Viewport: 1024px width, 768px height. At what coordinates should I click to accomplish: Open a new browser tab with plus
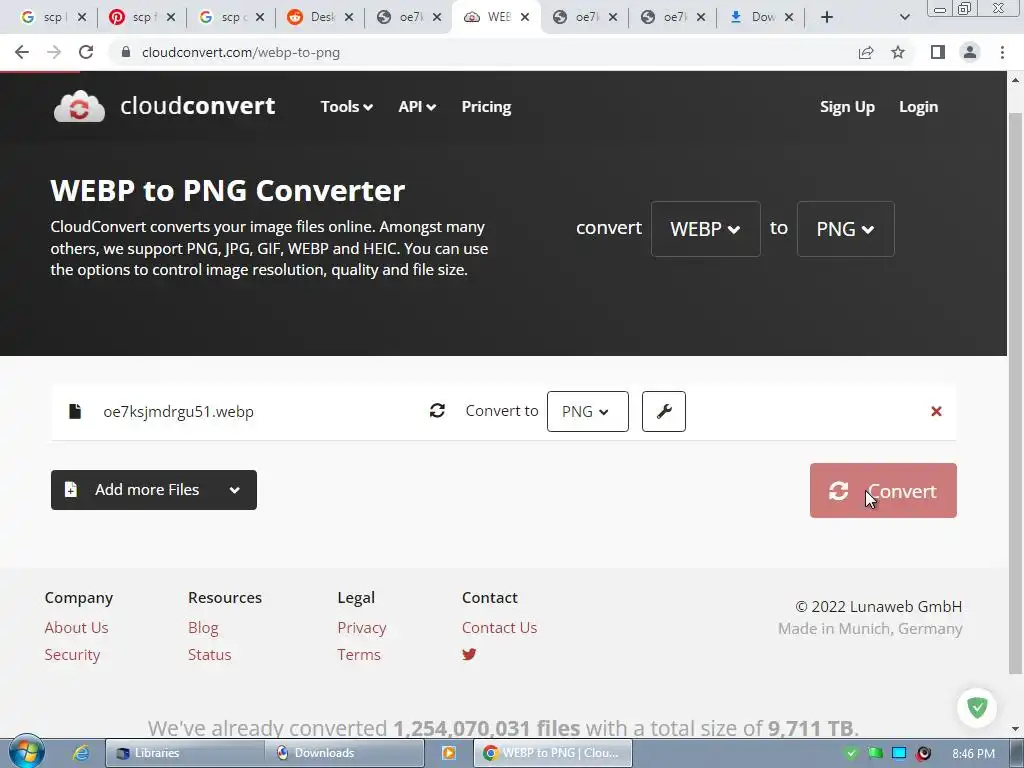827,17
